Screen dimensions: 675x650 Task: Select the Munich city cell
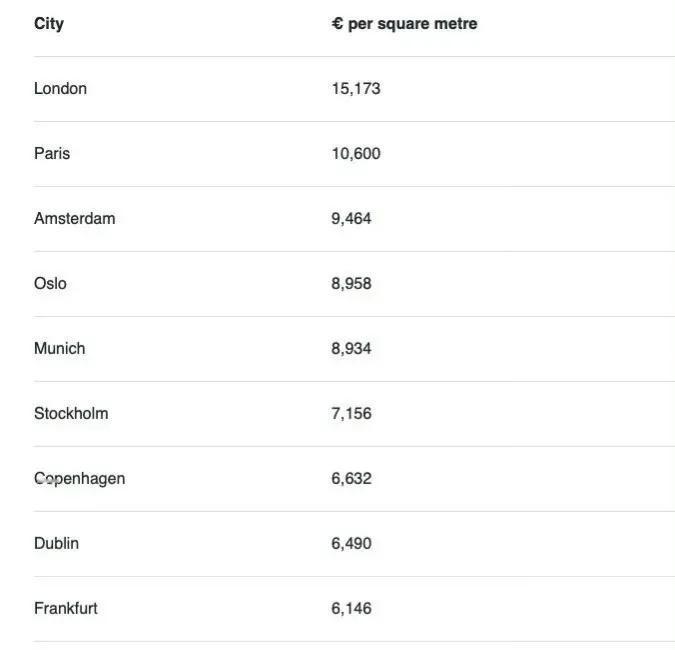click(59, 349)
